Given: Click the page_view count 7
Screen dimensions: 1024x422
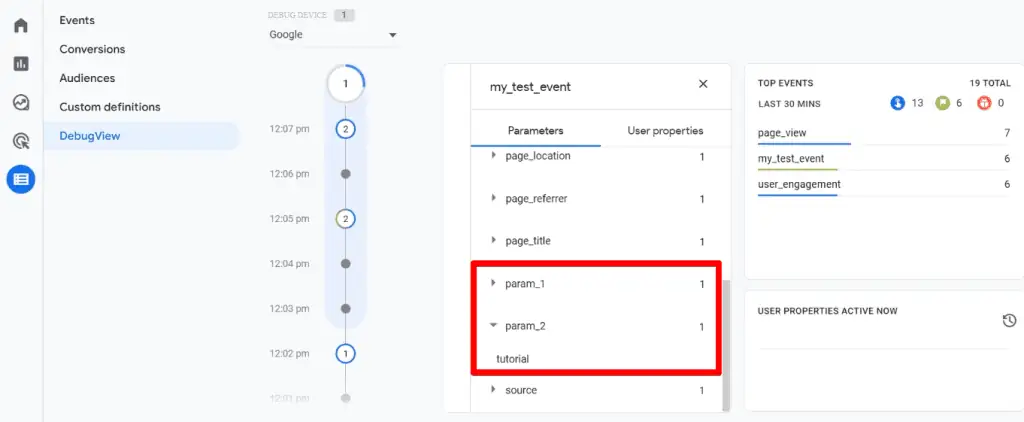Looking at the screenshot, I should 1007,133.
